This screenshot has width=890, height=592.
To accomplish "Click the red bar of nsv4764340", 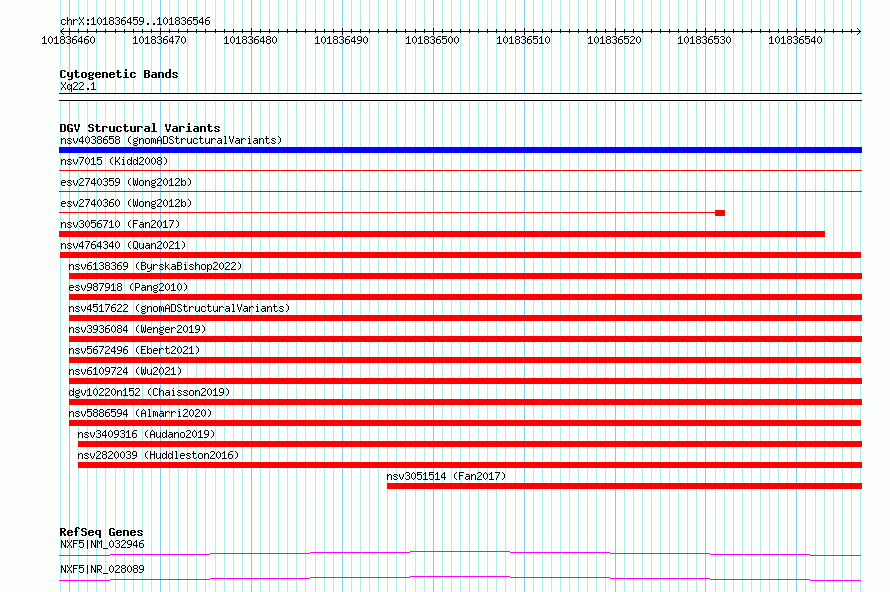I will click(x=460, y=255).
